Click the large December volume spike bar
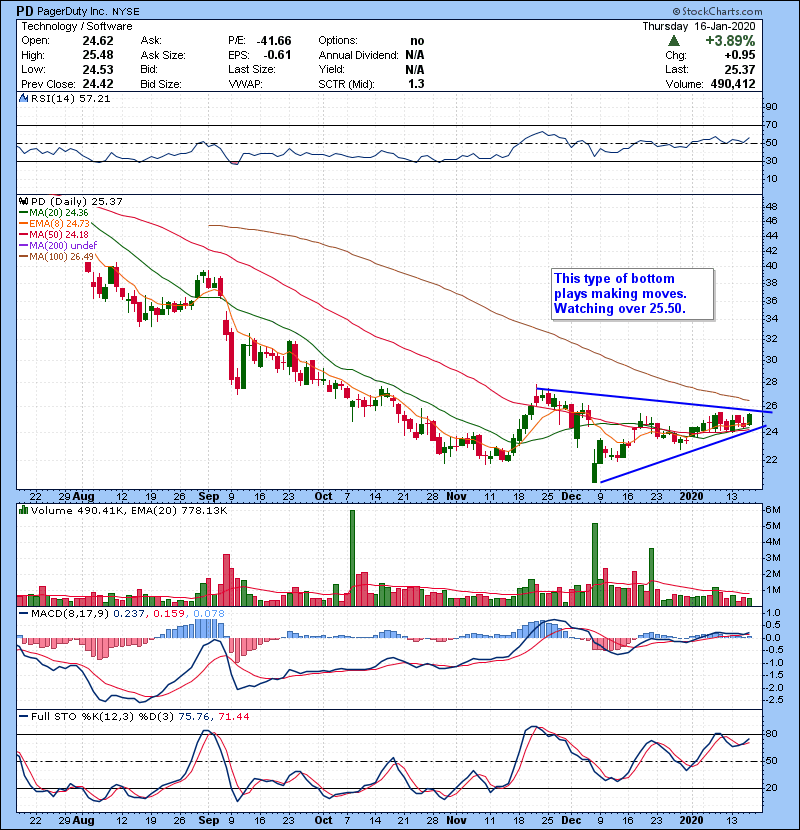Screen dimensions: 800x830 tap(595, 564)
